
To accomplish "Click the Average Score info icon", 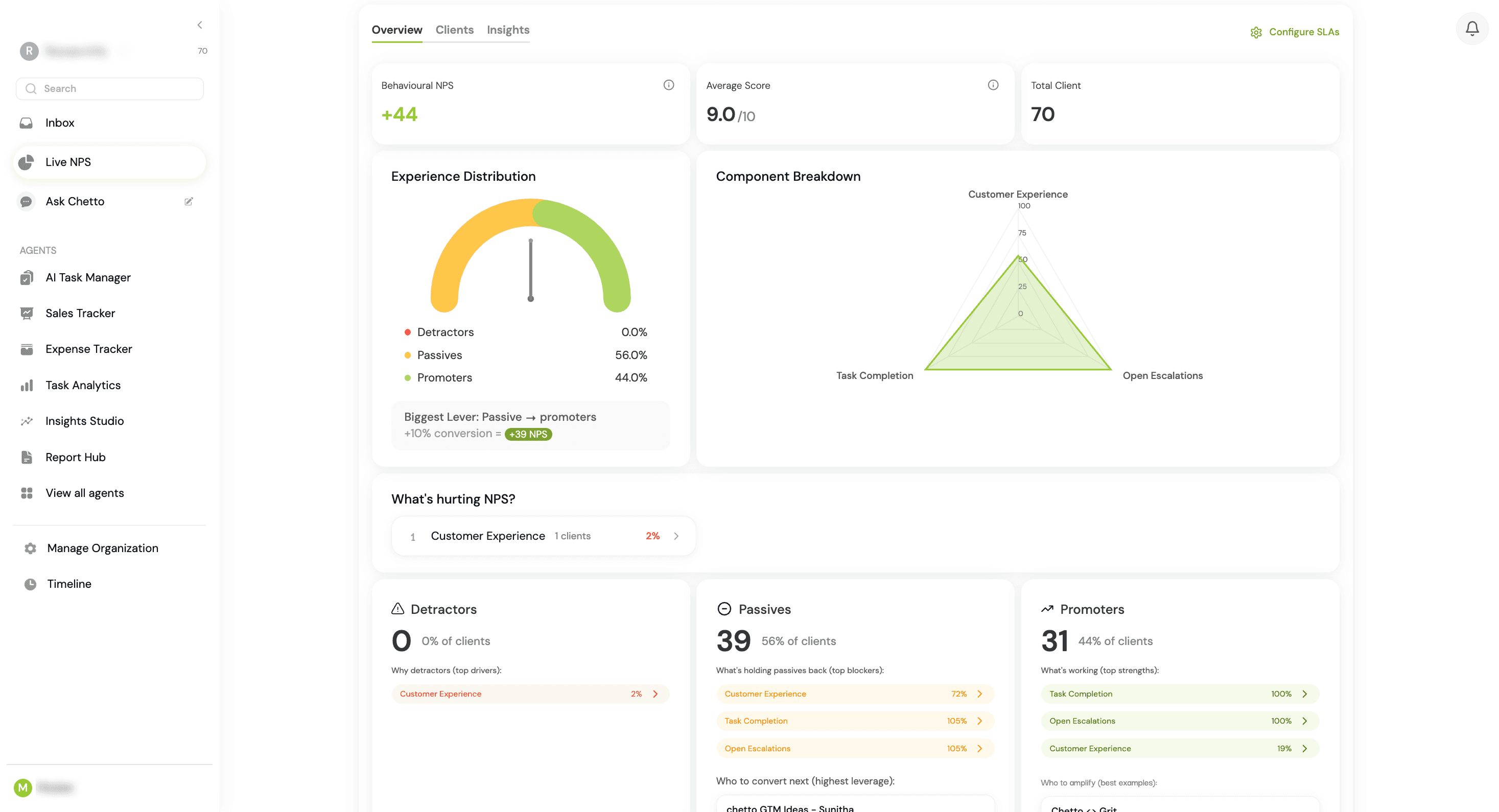I will tap(993, 85).
